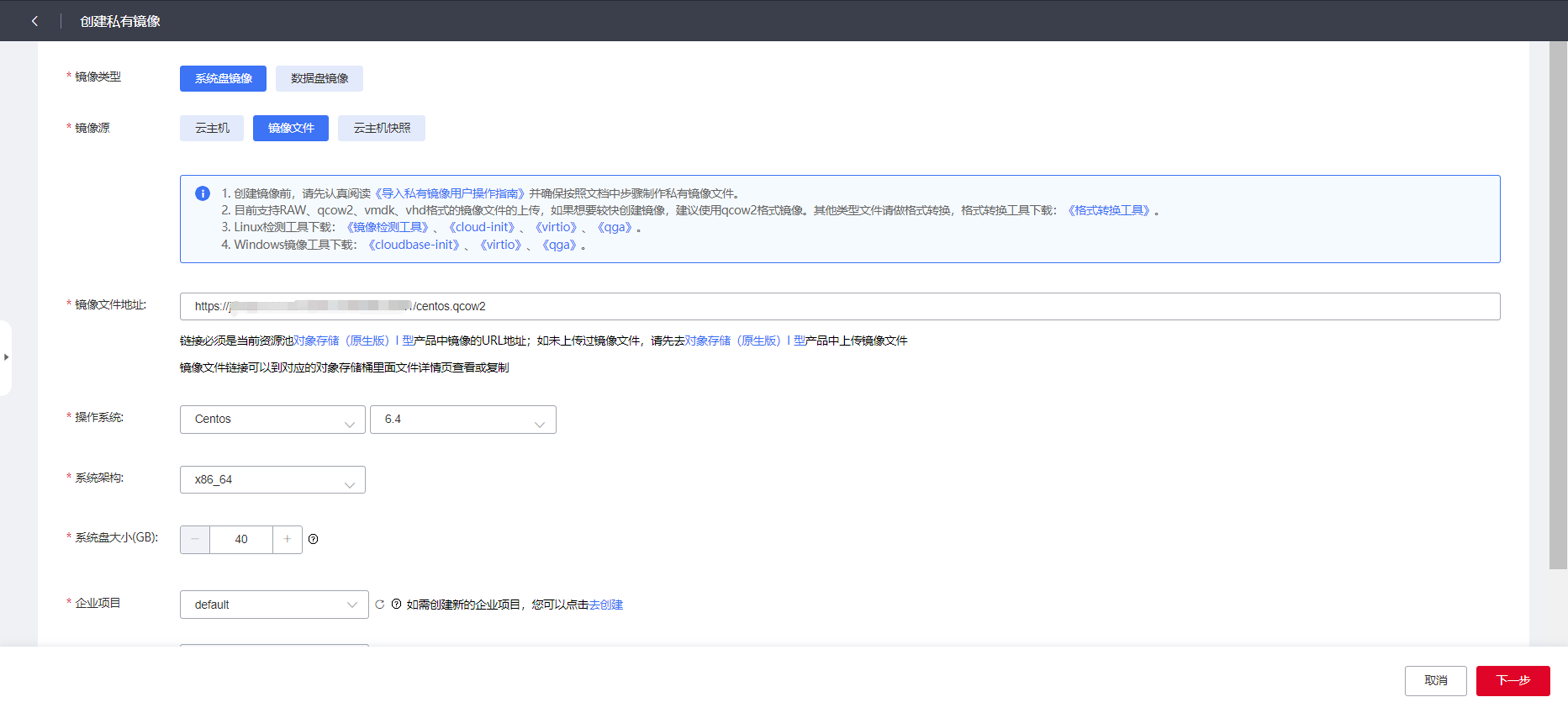Click the blue info icon in notice
The width and height of the screenshot is (1568, 713).
click(202, 194)
